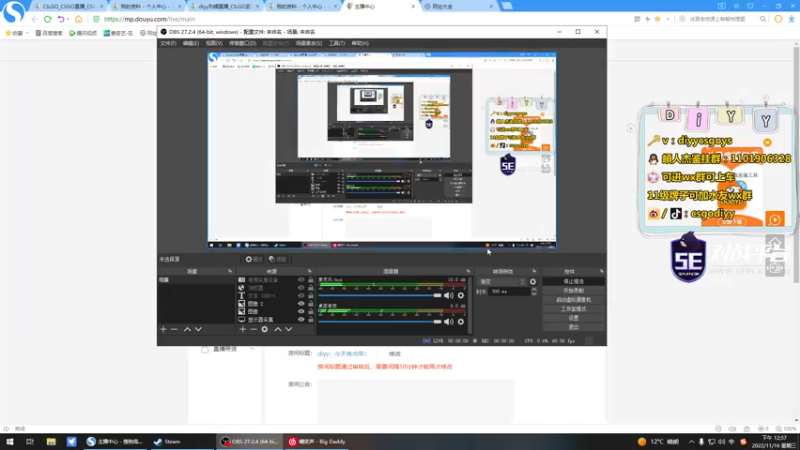Open File Explorer from the taskbar
Screen dimensions: 800x450
(x=51, y=441)
